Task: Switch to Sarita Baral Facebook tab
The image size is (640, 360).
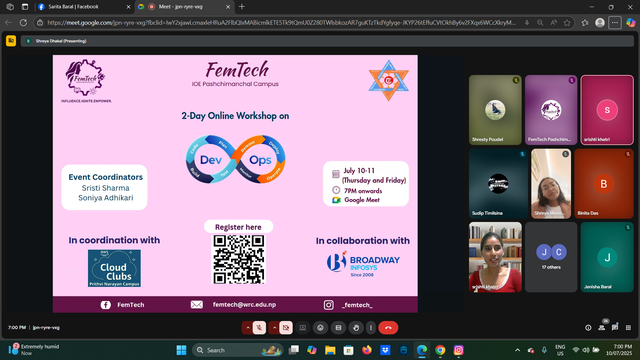Action: coord(84,7)
